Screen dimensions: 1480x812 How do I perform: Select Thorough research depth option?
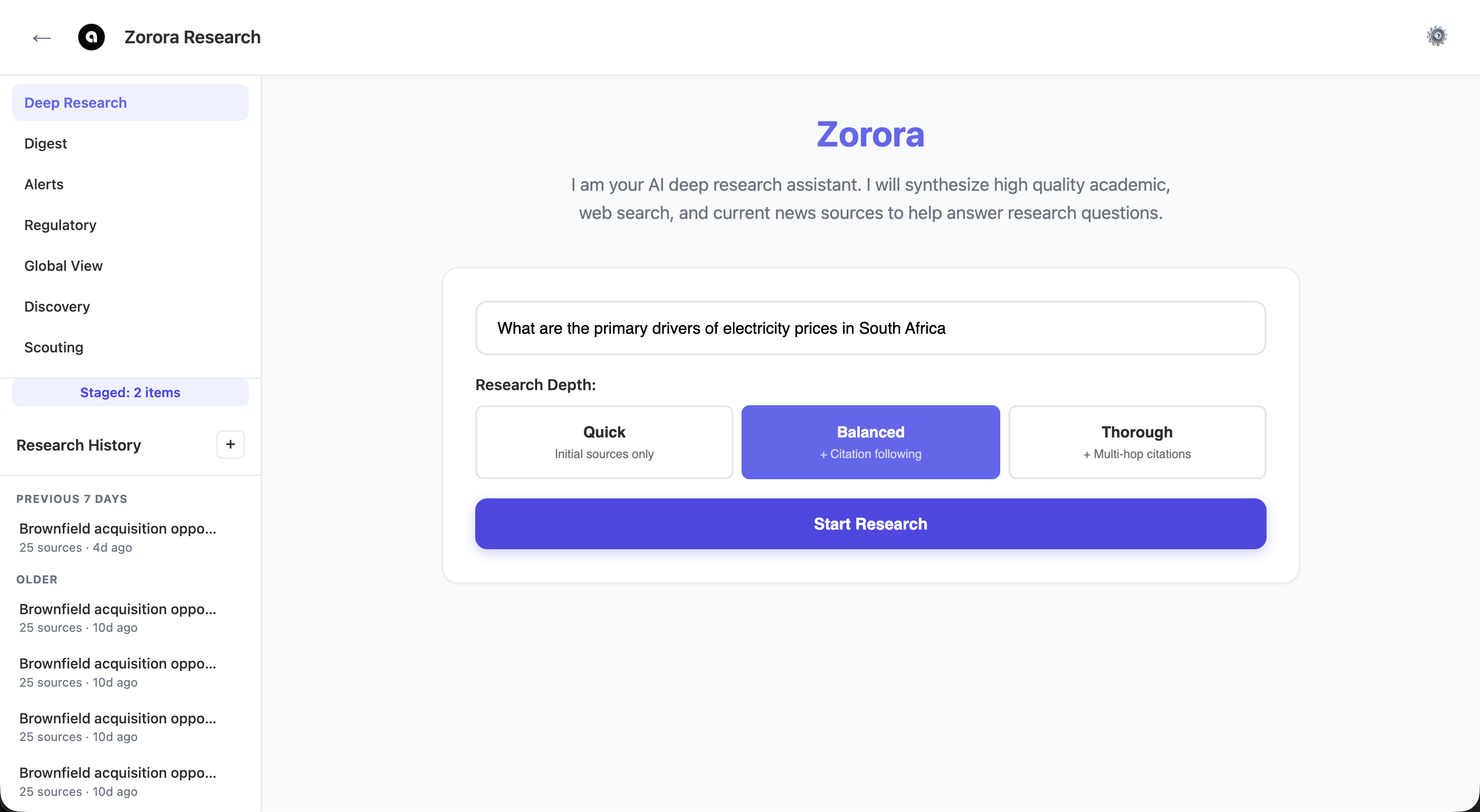click(x=1137, y=442)
